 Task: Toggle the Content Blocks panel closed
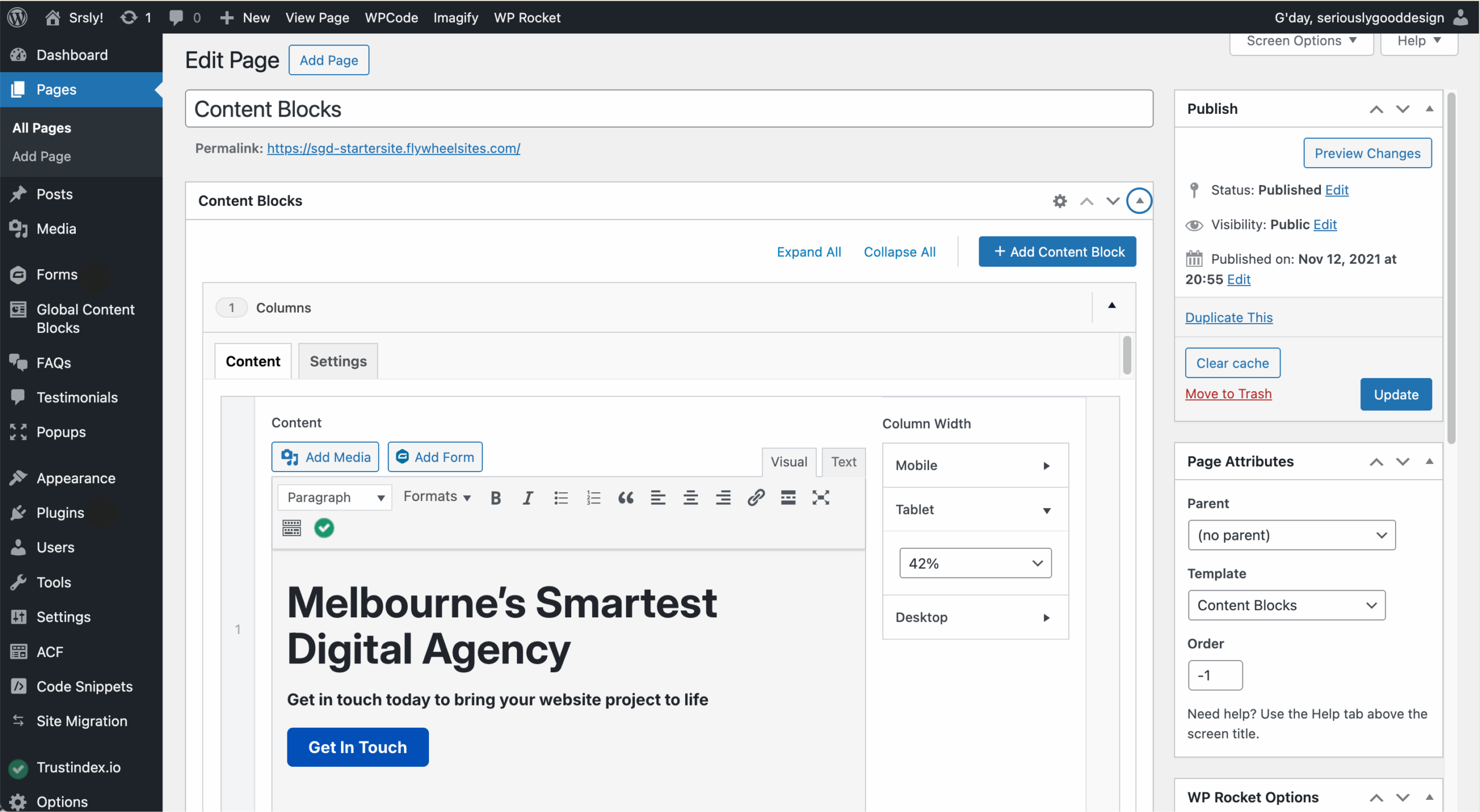click(1139, 201)
